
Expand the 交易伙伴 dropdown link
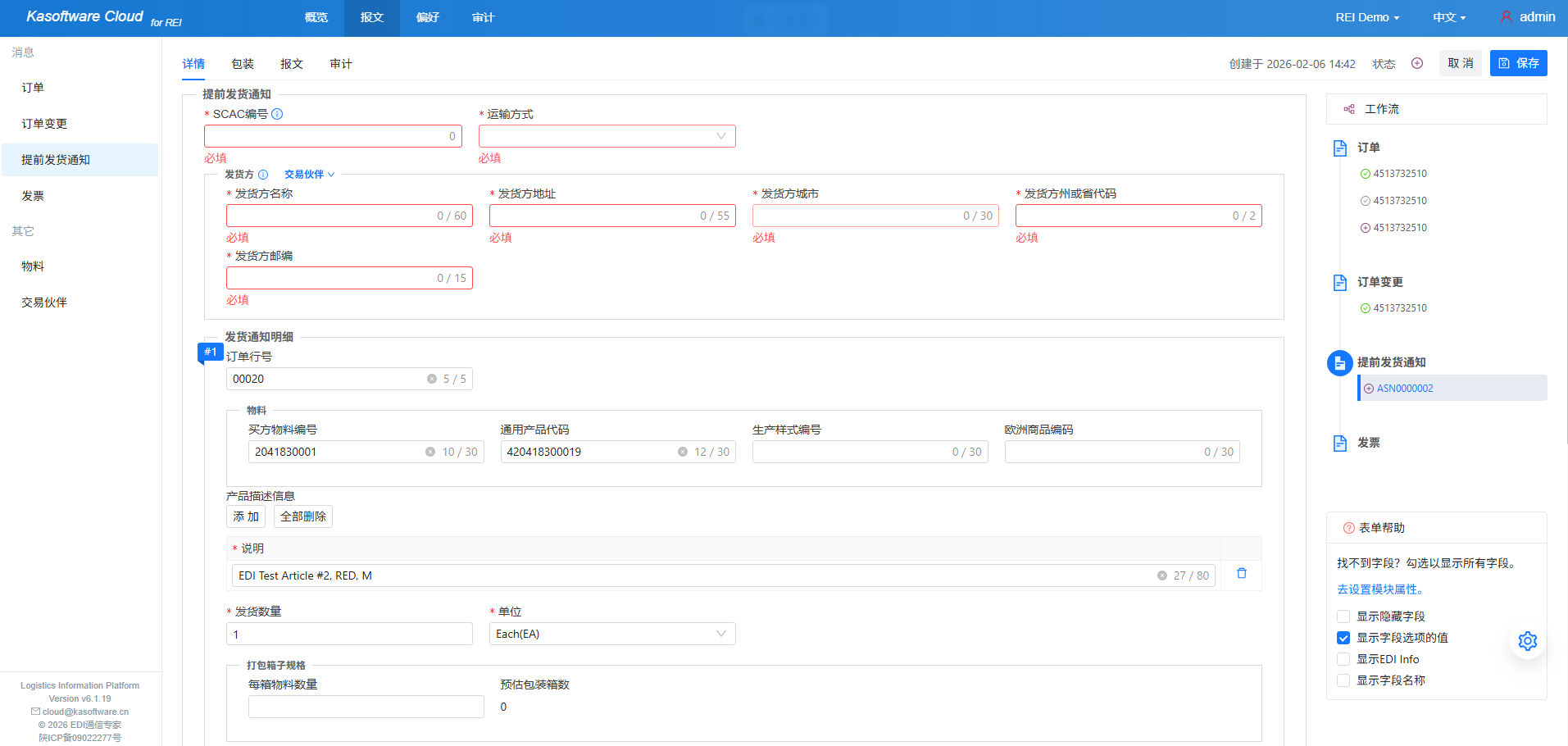pos(309,175)
